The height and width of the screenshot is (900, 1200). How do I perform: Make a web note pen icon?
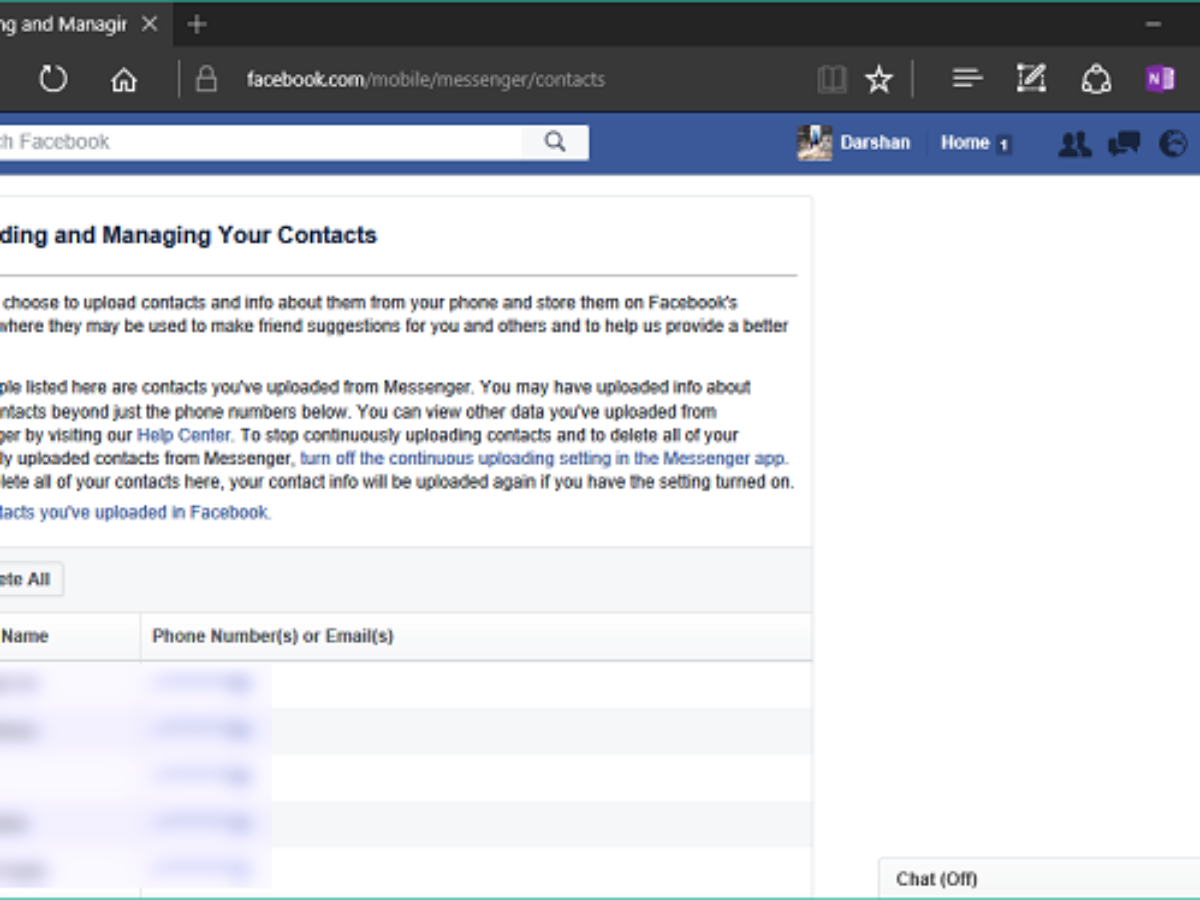[x=1030, y=79]
